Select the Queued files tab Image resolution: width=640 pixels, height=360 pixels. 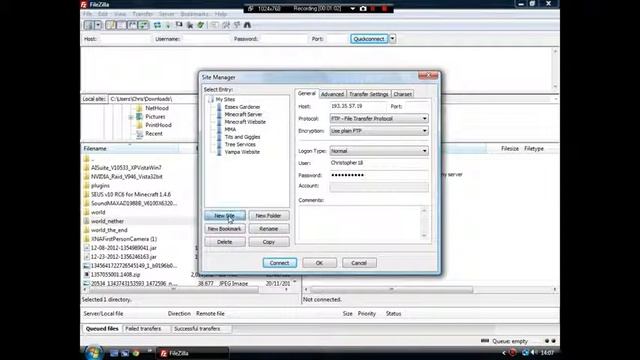[x=102, y=329]
